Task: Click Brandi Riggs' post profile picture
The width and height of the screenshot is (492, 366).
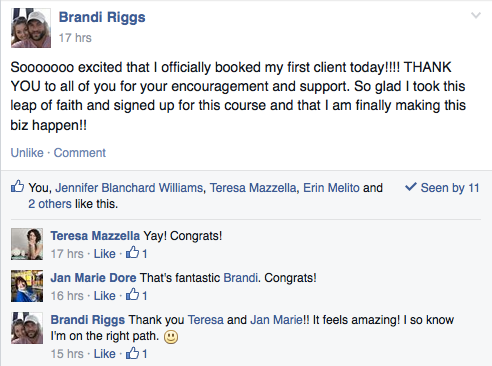Action: [x=31, y=28]
